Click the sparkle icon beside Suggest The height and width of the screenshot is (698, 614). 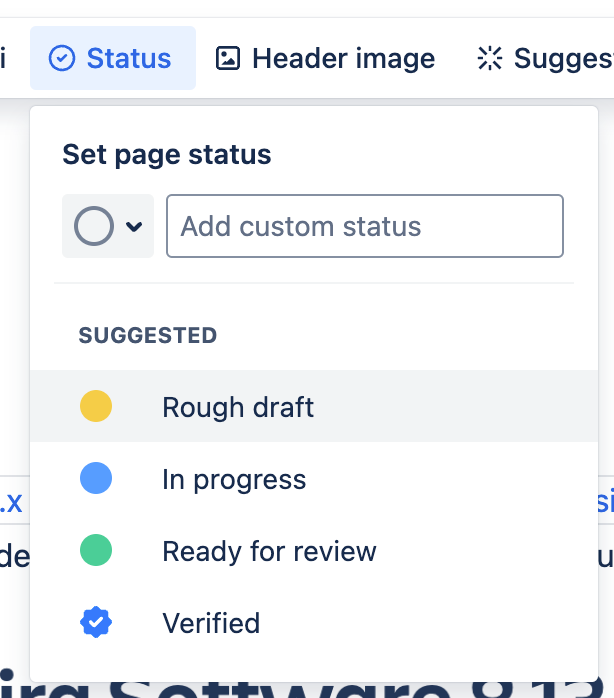pos(489,59)
